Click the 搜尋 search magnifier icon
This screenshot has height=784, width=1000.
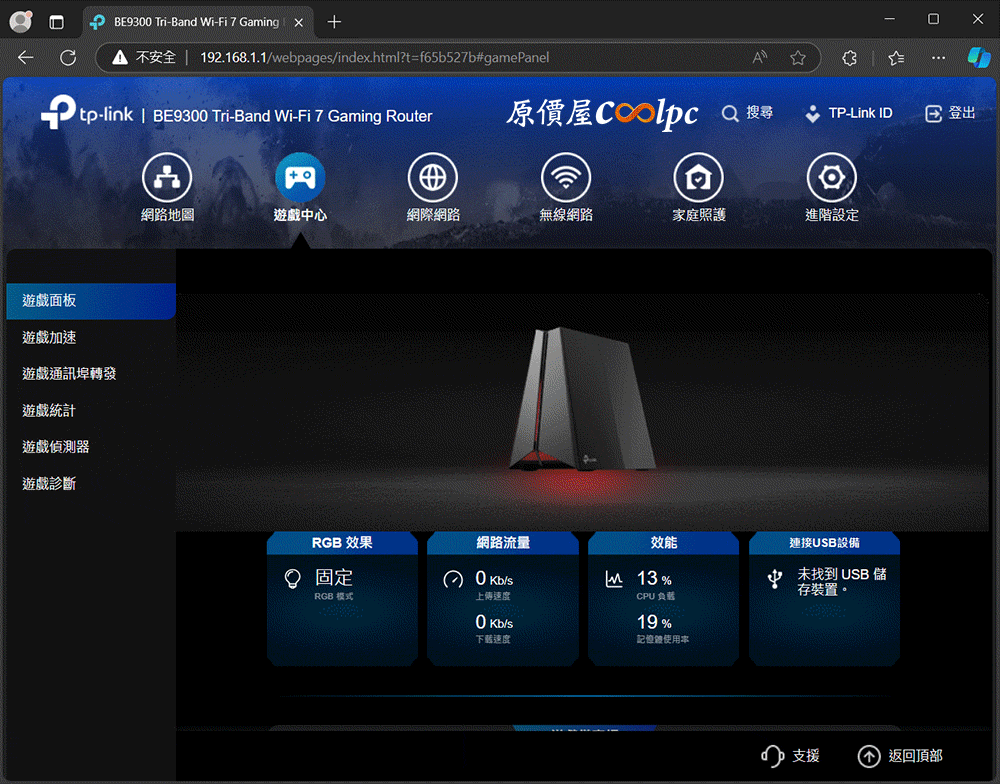[x=730, y=114]
